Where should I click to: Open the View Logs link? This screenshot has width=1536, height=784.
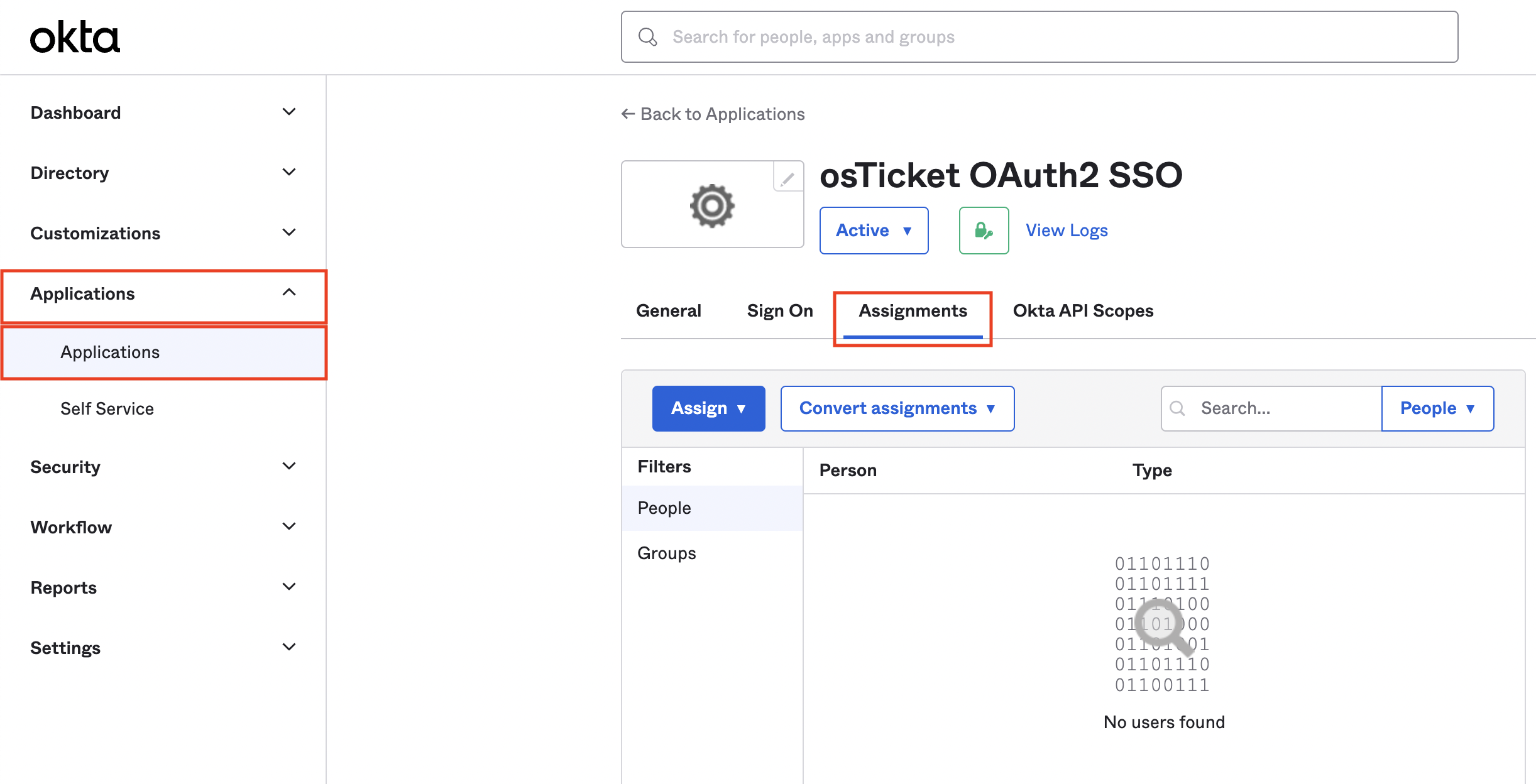pyautogui.click(x=1067, y=231)
